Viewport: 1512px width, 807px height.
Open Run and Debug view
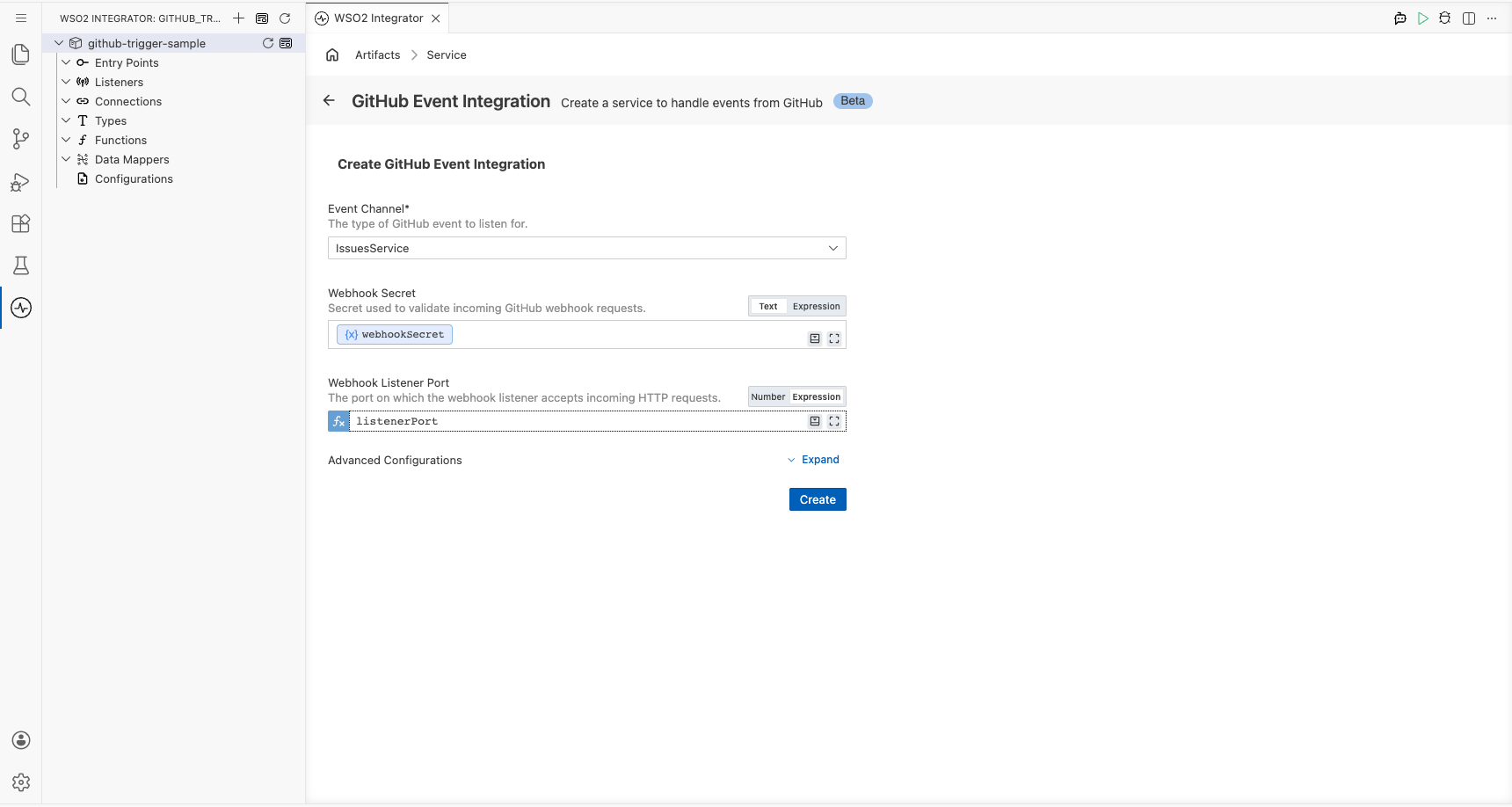(21, 181)
